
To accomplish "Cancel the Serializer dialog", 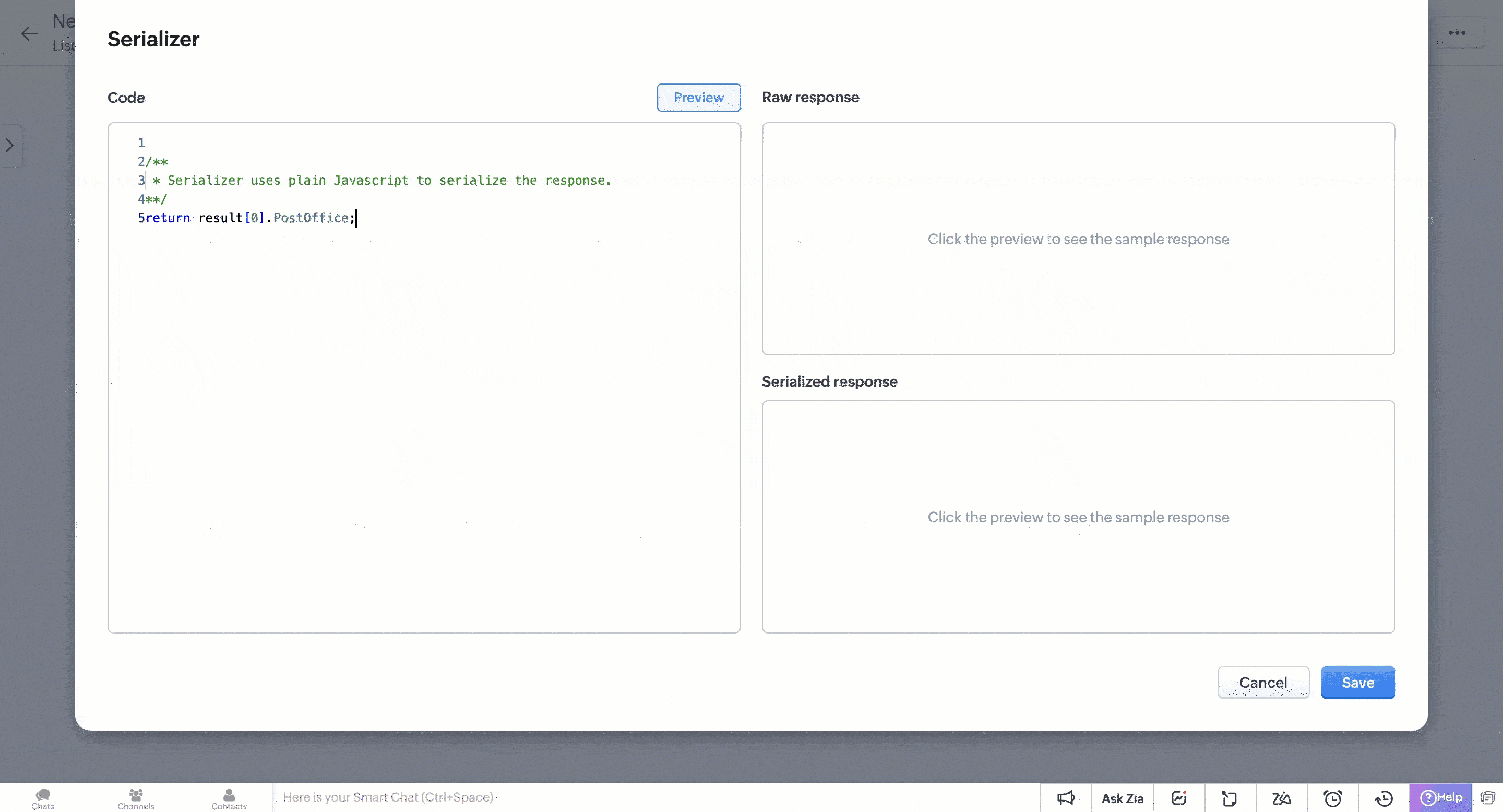I will pos(1262,682).
